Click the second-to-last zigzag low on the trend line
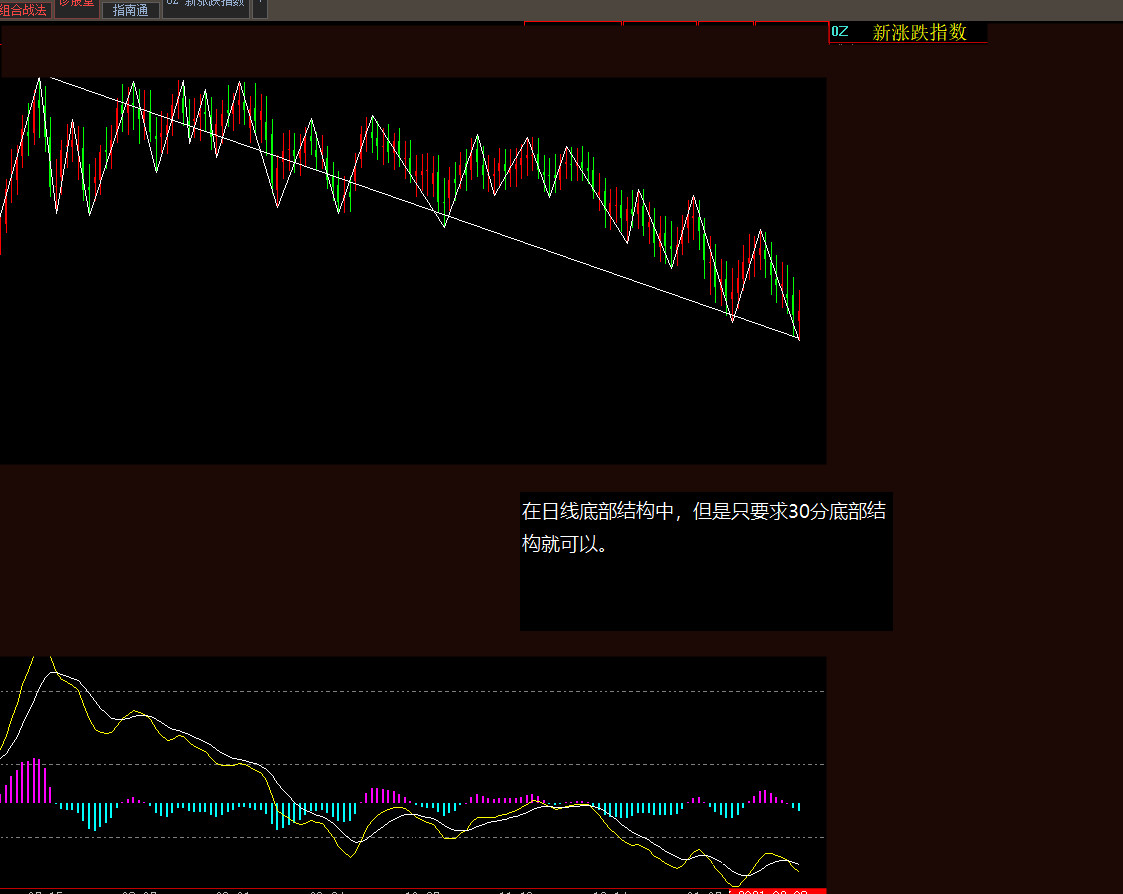1123x894 pixels. pyautogui.click(x=732, y=321)
